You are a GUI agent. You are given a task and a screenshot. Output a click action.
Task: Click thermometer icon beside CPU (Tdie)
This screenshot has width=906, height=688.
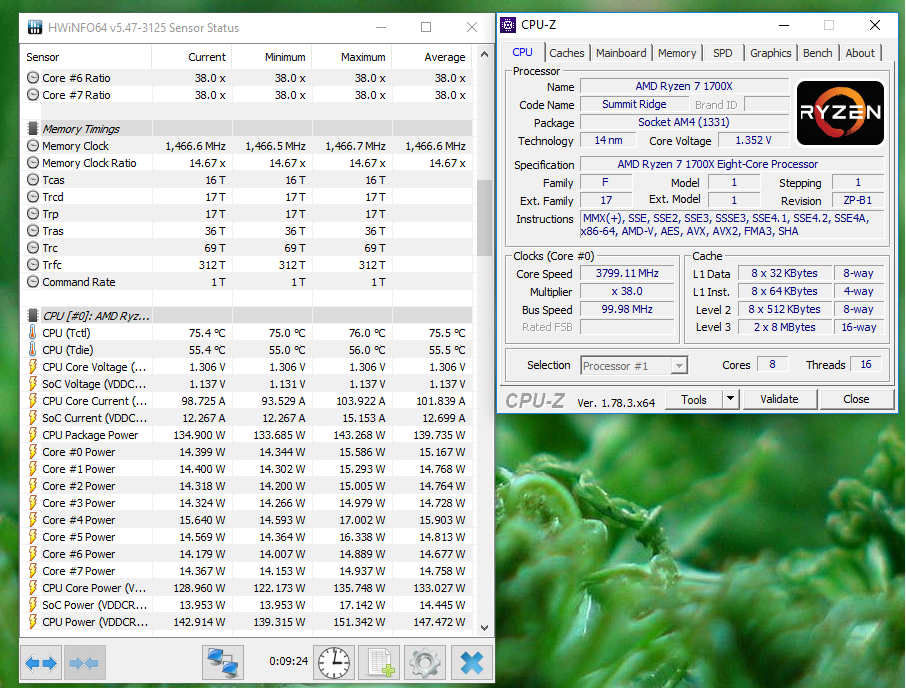coord(33,349)
